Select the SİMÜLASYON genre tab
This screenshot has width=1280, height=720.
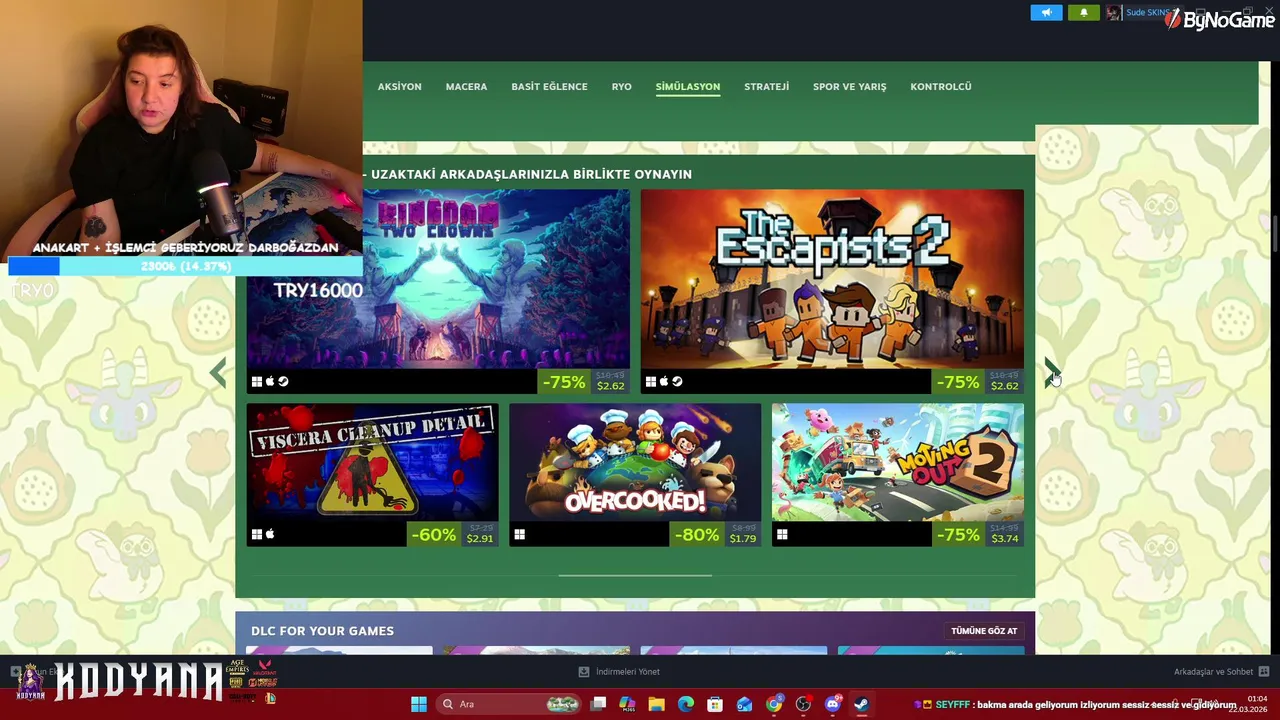[688, 87]
